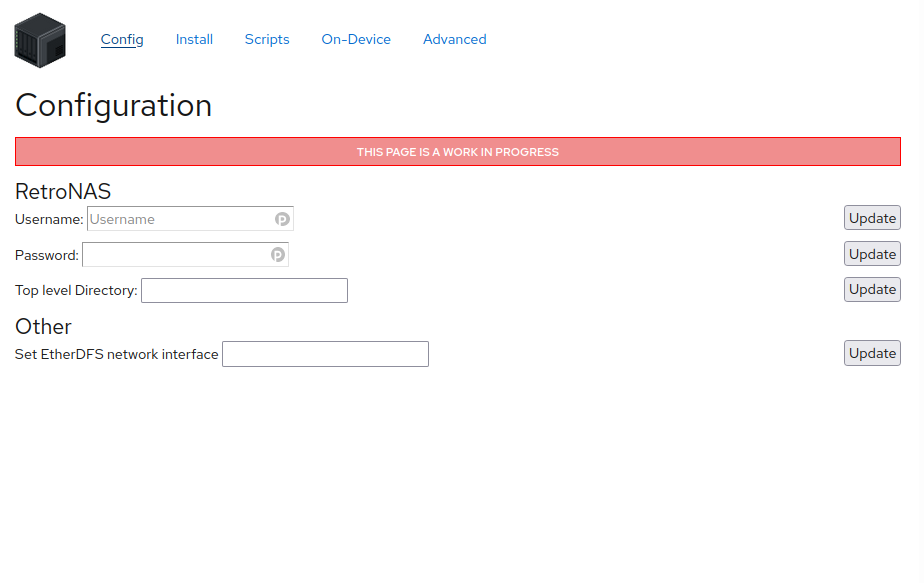Click Update button for Username
Viewport: 924px width, 583px height.
pyautogui.click(x=872, y=218)
